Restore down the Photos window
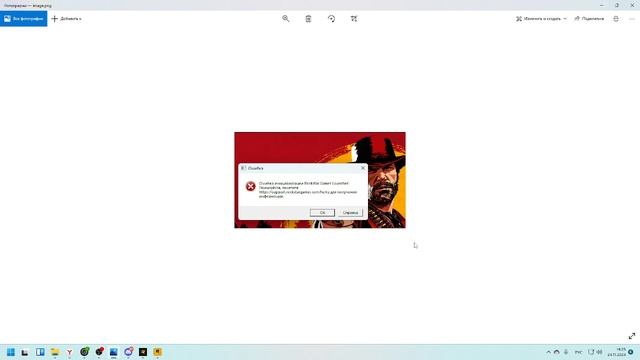Screen dimensions: 640x360 click(x=617, y=5)
